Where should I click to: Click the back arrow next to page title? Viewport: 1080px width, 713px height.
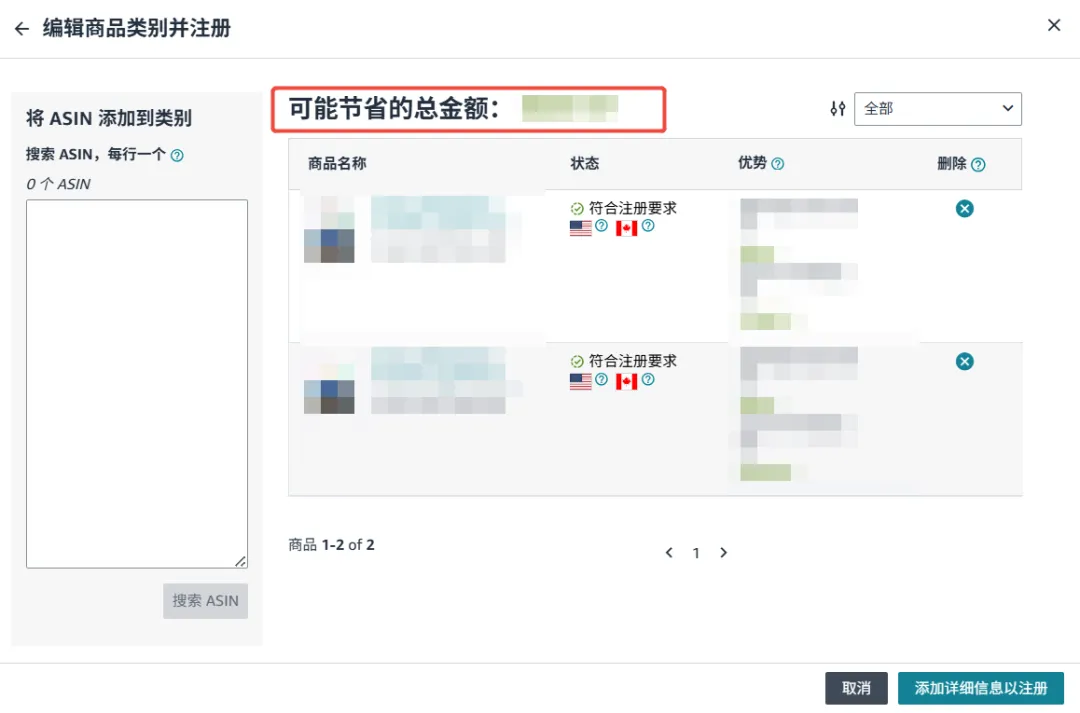21,27
